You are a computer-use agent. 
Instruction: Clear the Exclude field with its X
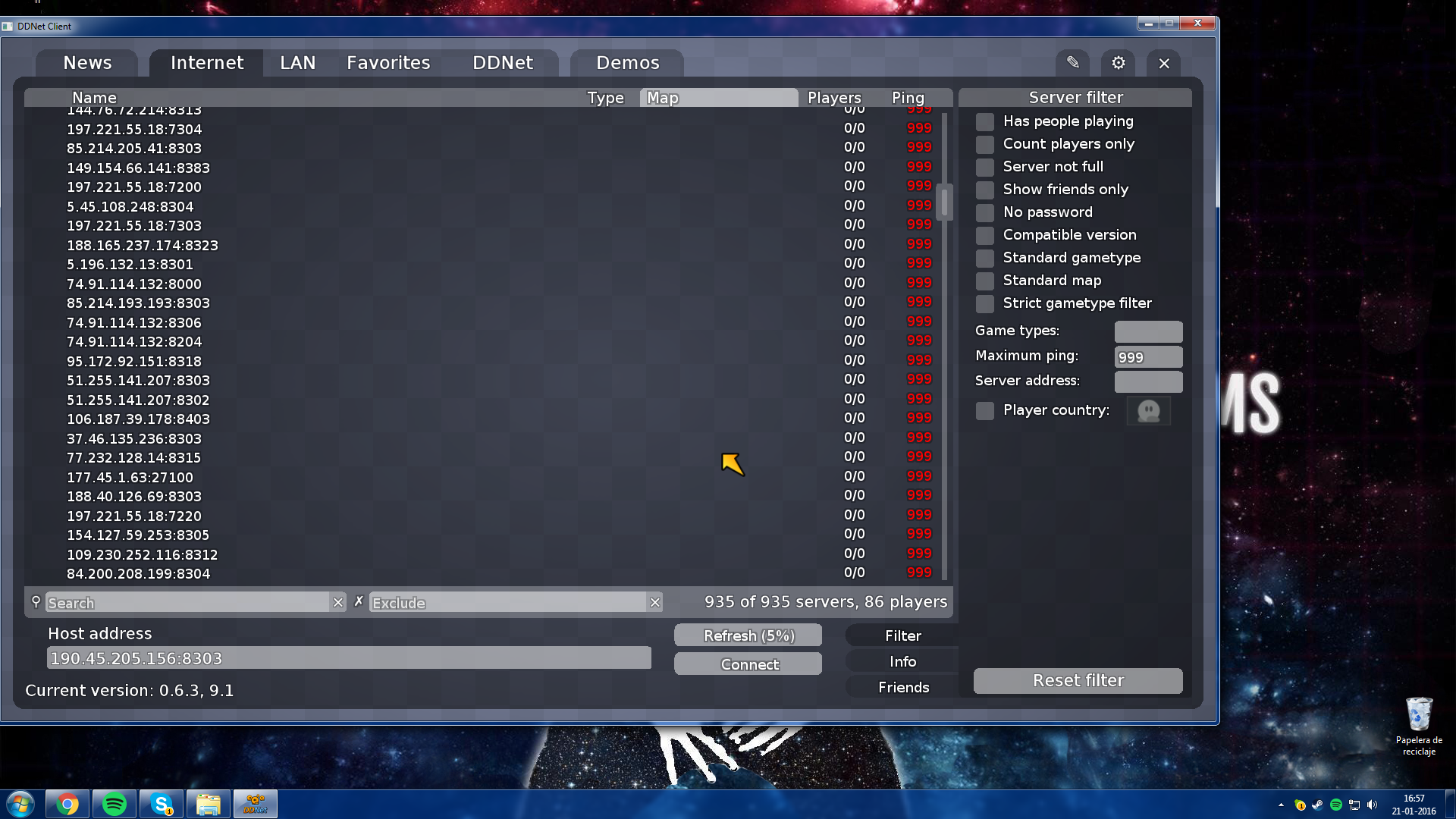pyautogui.click(x=655, y=602)
